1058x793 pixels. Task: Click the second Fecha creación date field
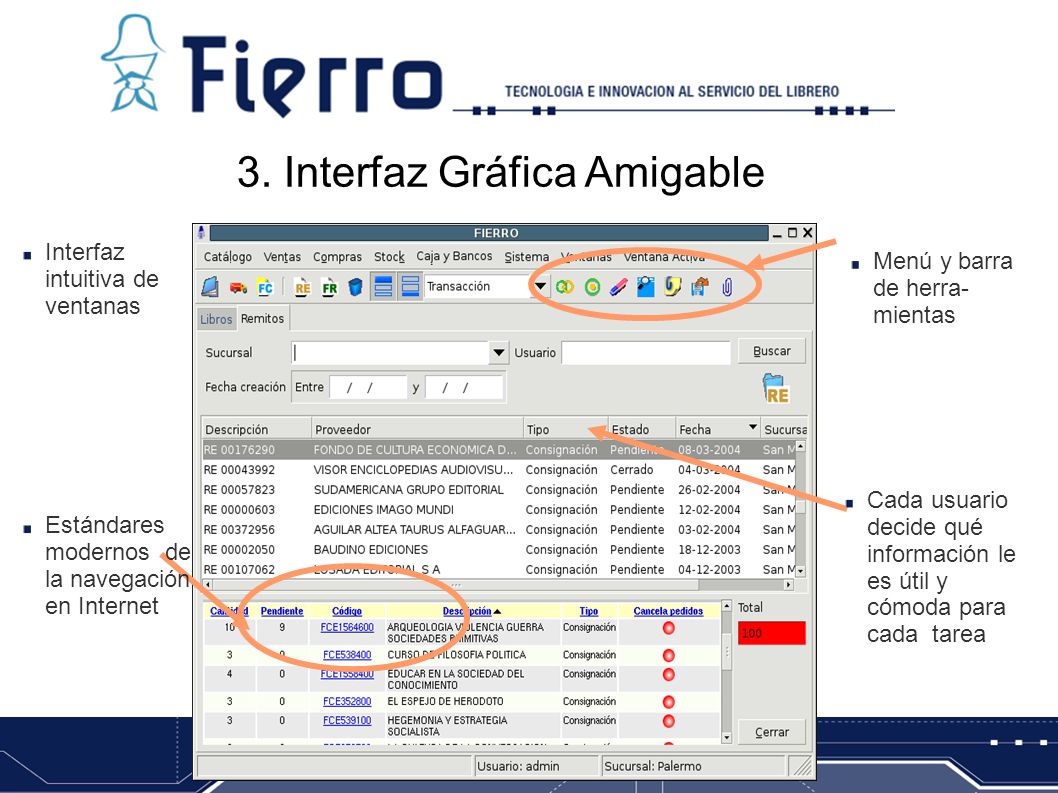[x=464, y=387]
